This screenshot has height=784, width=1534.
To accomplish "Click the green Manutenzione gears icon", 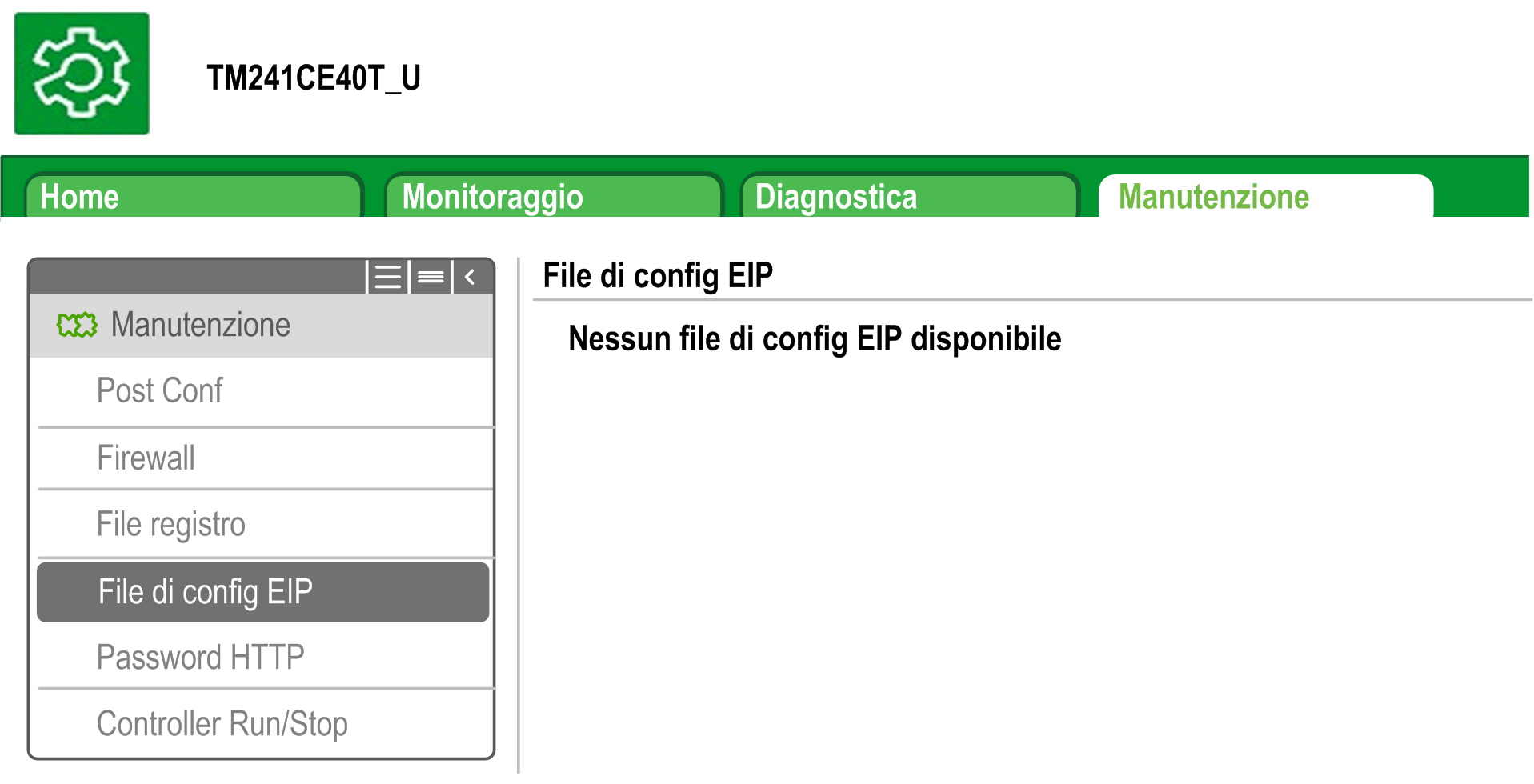I will click(x=77, y=326).
